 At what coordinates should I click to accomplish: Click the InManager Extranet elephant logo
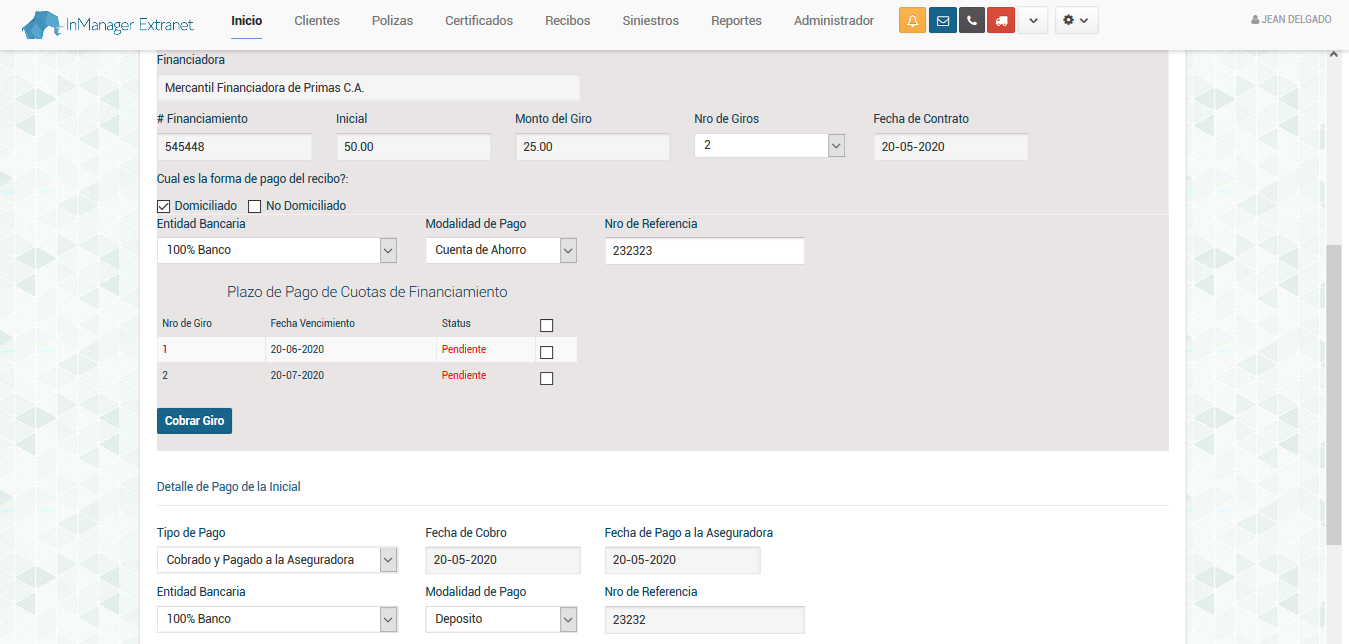(x=108, y=24)
